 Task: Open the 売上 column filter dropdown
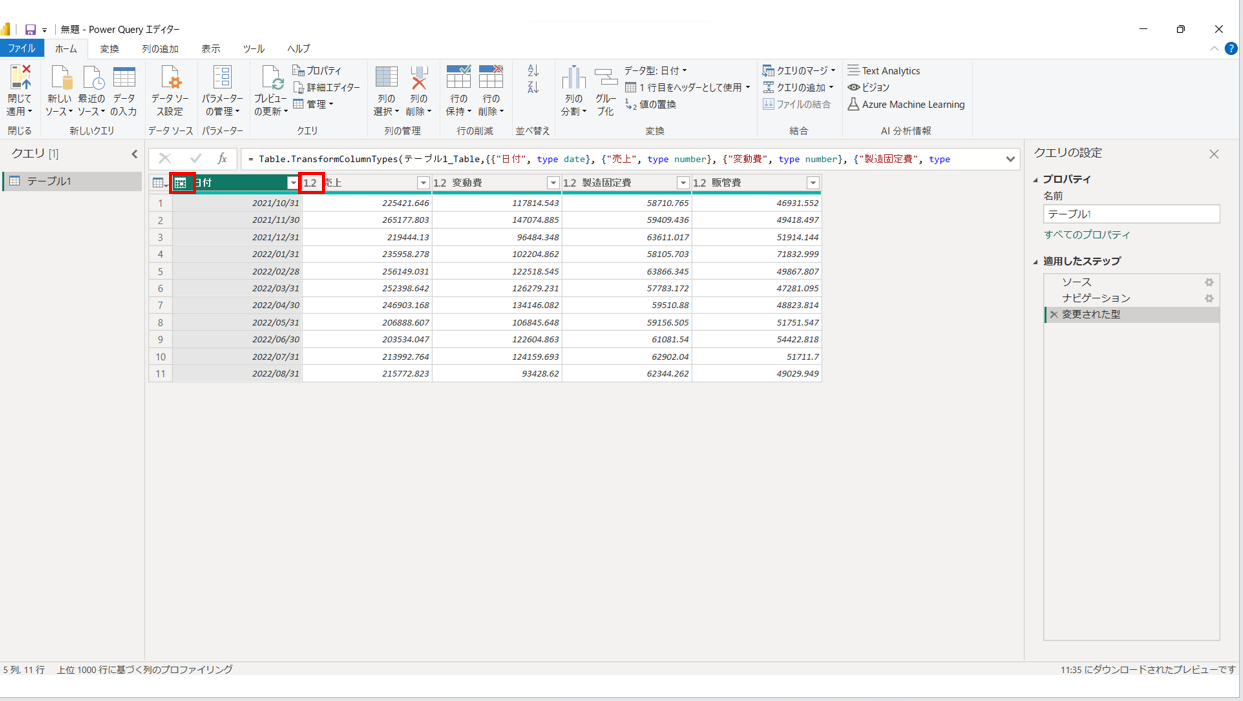click(x=423, y=183)
